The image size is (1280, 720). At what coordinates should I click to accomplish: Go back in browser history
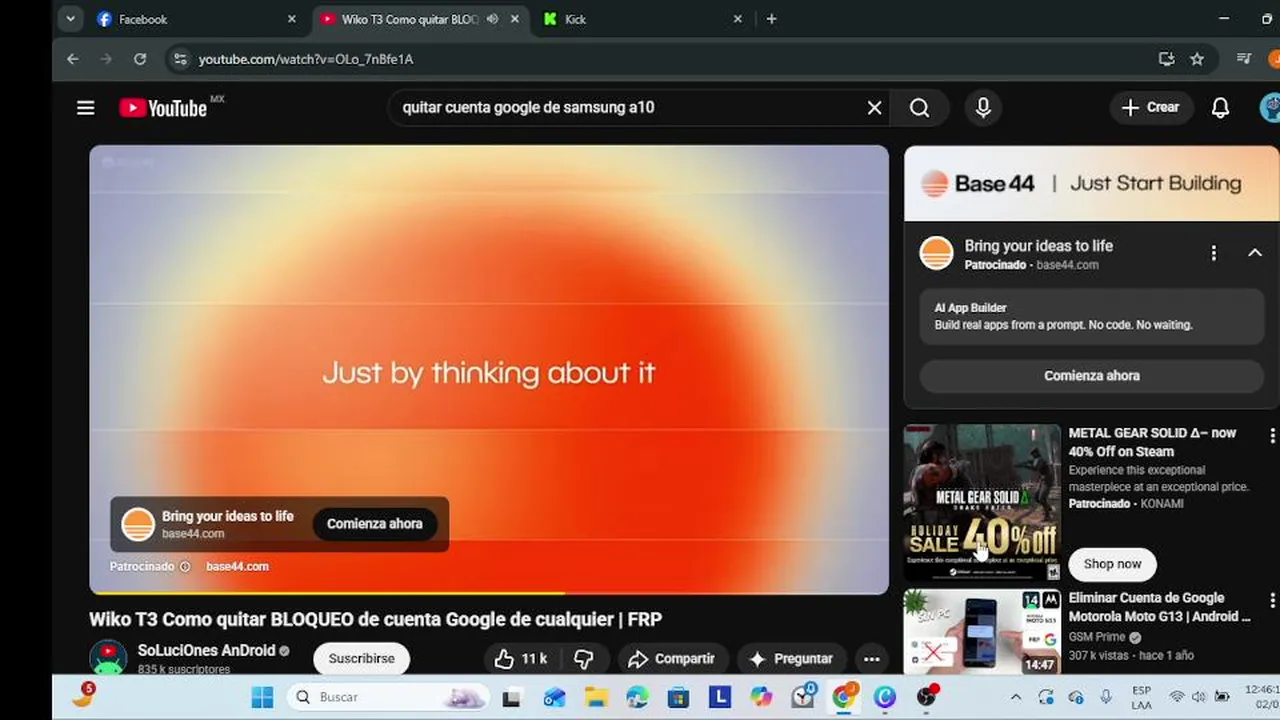click(73, 59)
